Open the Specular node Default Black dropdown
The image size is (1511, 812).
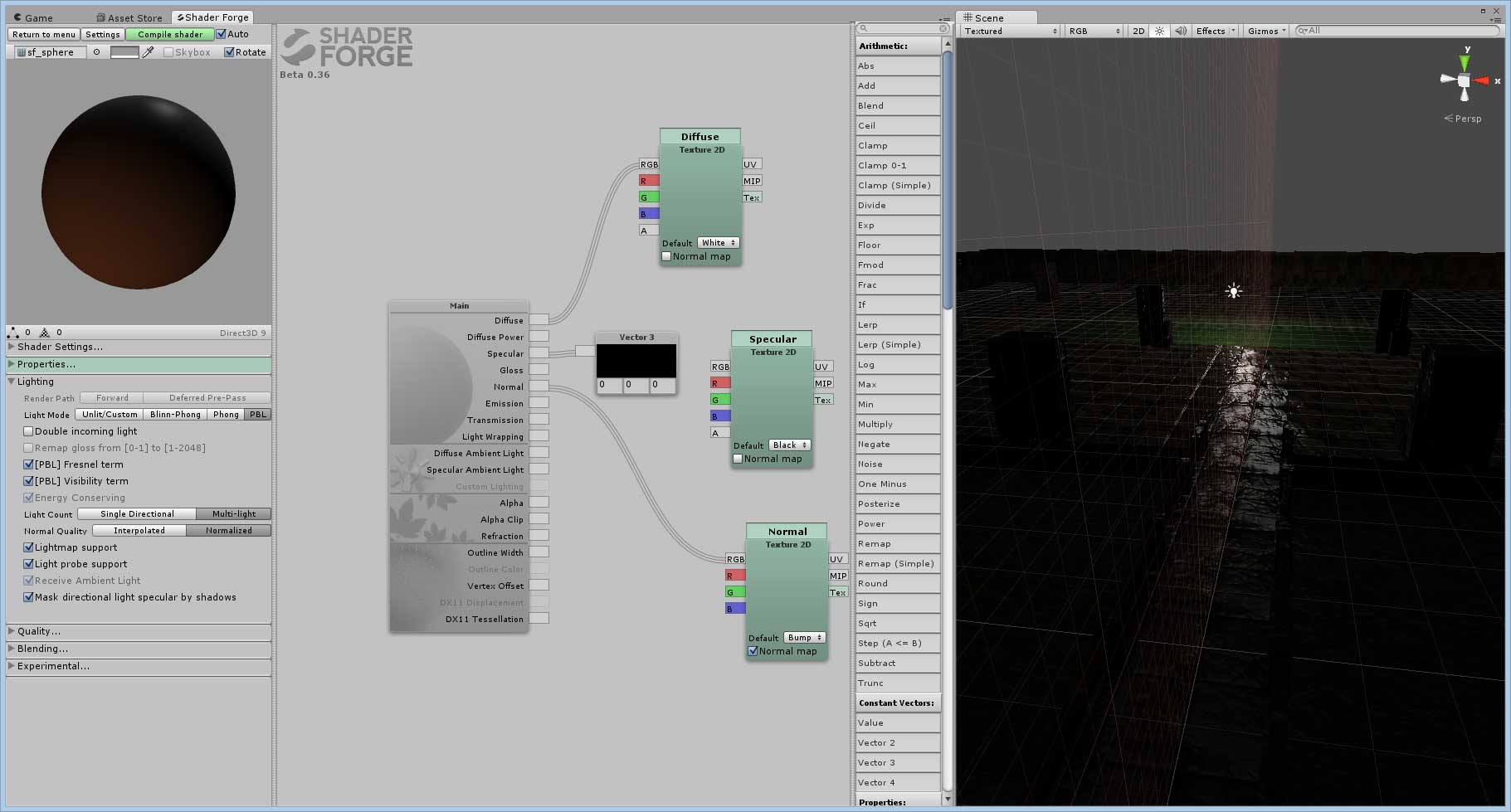pos(790,445)
